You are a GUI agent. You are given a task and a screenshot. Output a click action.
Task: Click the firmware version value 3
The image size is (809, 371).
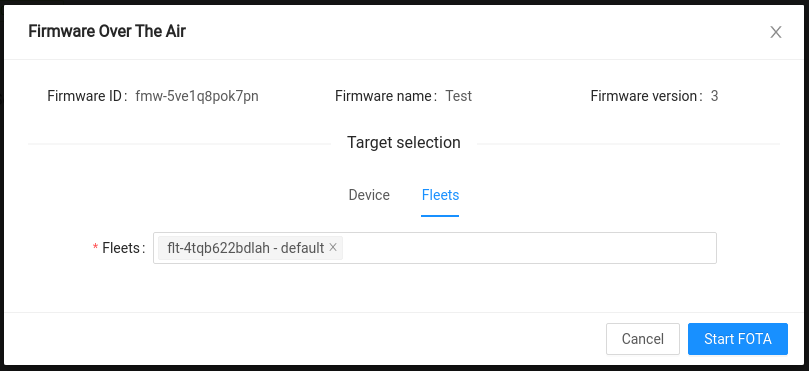coord(714,96)
